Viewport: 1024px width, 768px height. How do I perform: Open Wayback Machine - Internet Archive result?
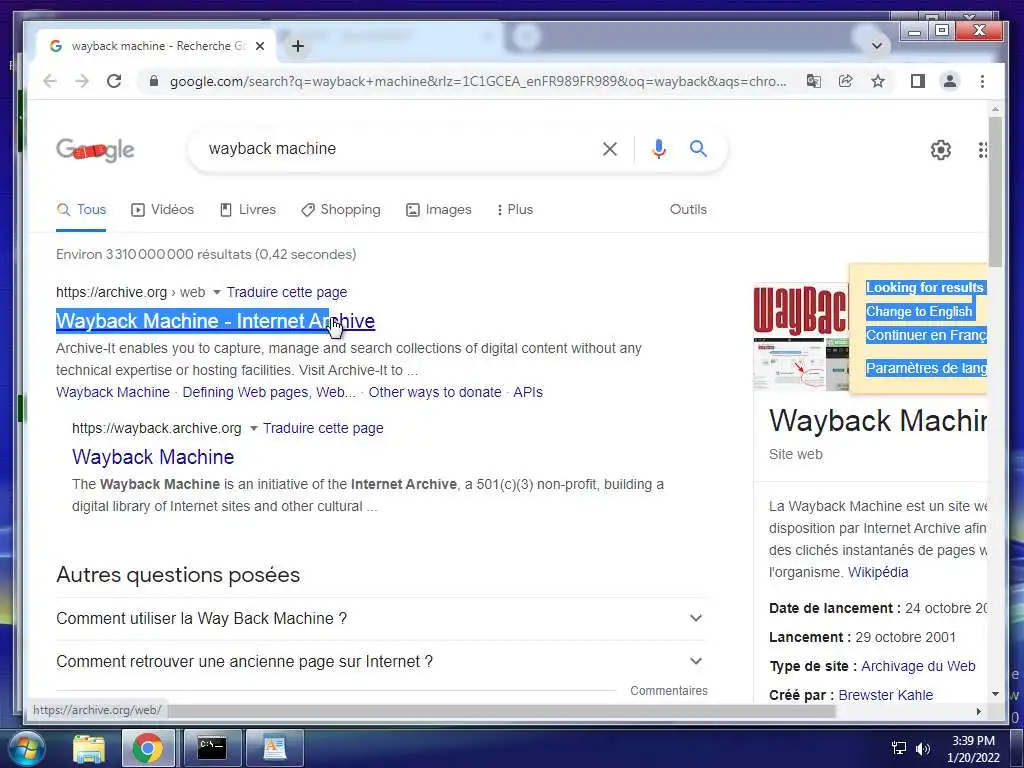(216, 321)
